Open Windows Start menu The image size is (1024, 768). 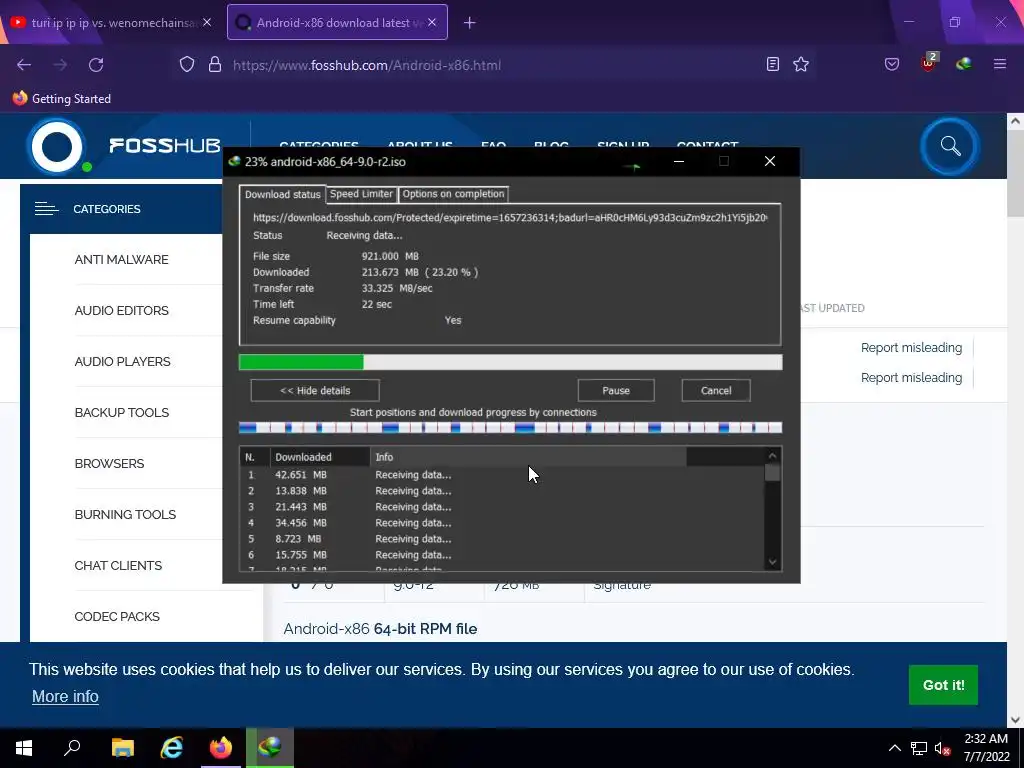point(24,748)
